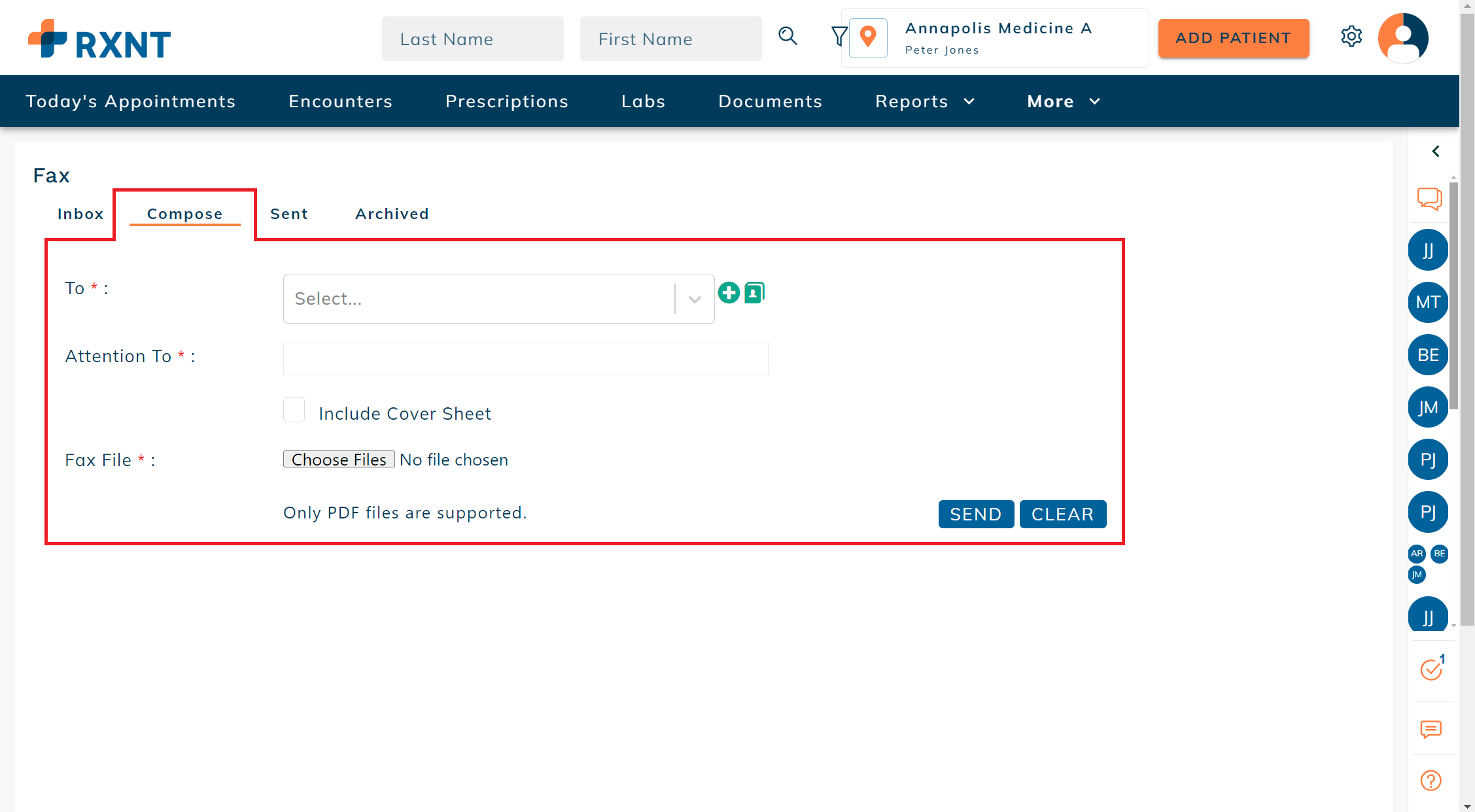Image resolution: width=1475 pixels, height=812 pixels.
Task: Enable the Include Cover Sheet checkbox
Action: (x=294, y=411)
